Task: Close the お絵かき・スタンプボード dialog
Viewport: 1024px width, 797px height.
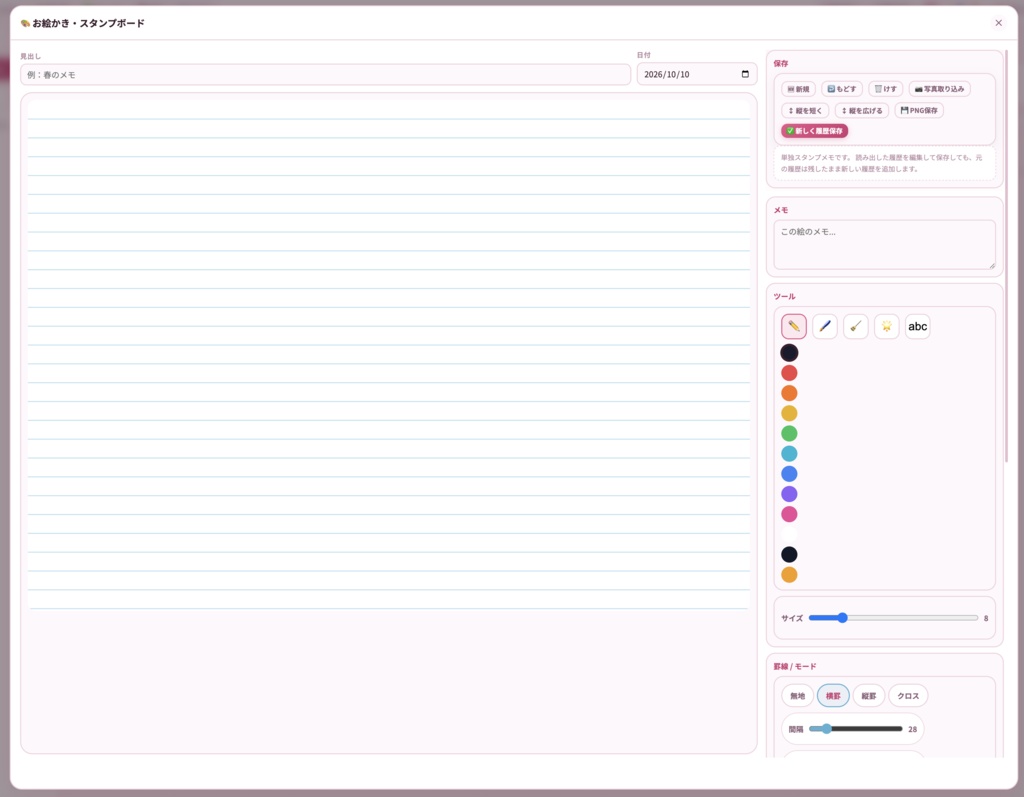Action: pos(999,23)
